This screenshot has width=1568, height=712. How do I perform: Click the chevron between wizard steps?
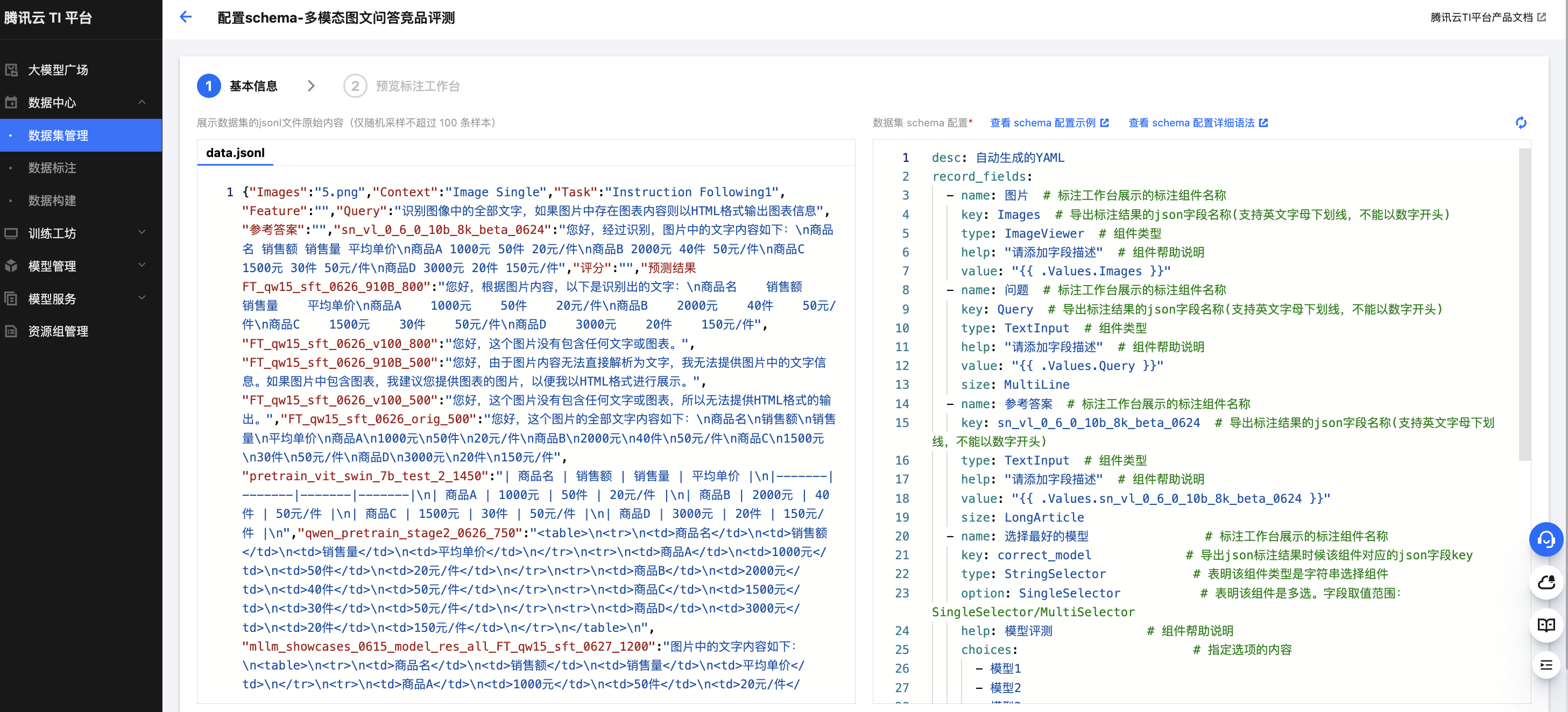tap(311, 86)
